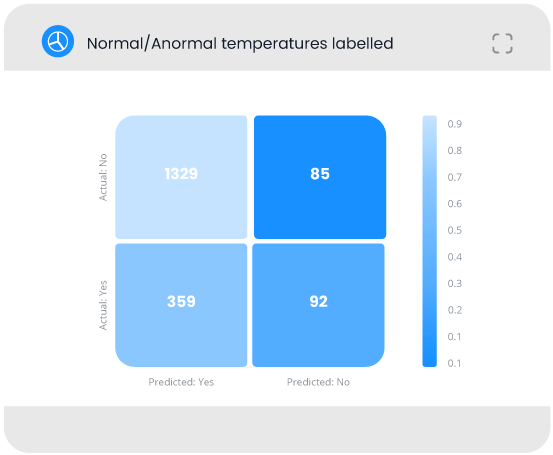This screenshot has height=455, width=553.
Task: Click the 0.7 scale tick label
Action: [455, 177]
